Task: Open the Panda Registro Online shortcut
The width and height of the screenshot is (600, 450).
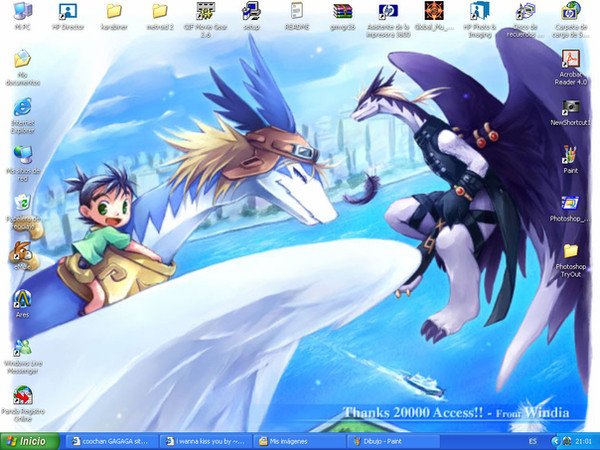Action: (23, 395)
